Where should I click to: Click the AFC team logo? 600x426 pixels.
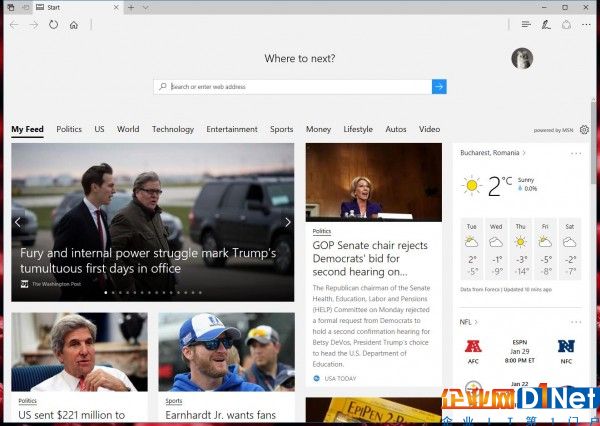coord(473,346)
